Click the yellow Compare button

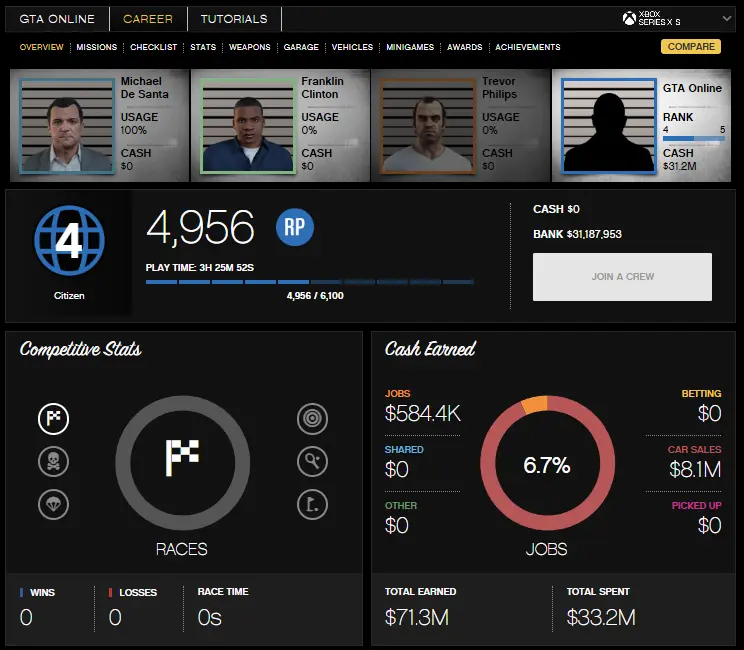(691, 47)
